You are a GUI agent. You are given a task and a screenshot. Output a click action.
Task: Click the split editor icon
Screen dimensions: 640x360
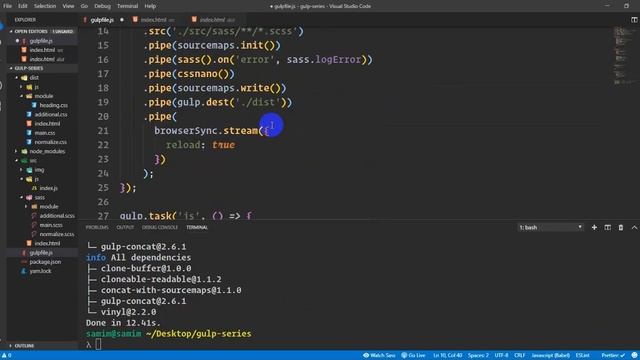(x=634, y=20)
